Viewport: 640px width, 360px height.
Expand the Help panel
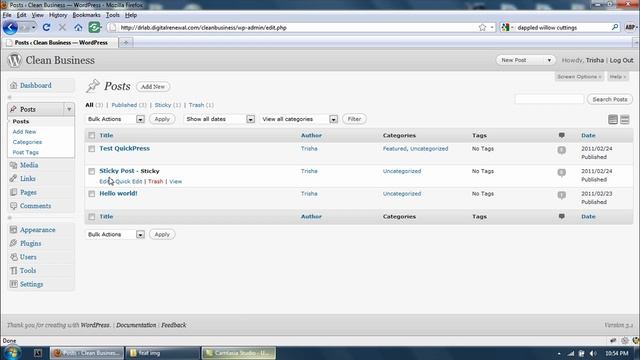point(618,77)
